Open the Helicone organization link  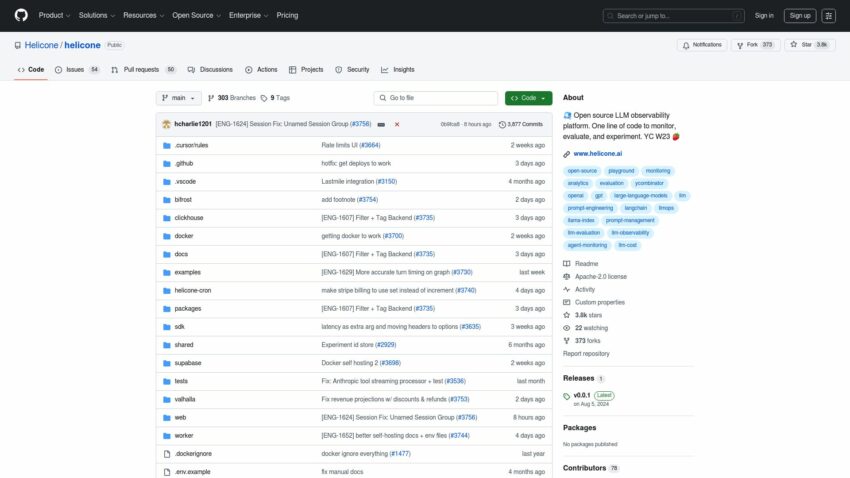point(41,45)
